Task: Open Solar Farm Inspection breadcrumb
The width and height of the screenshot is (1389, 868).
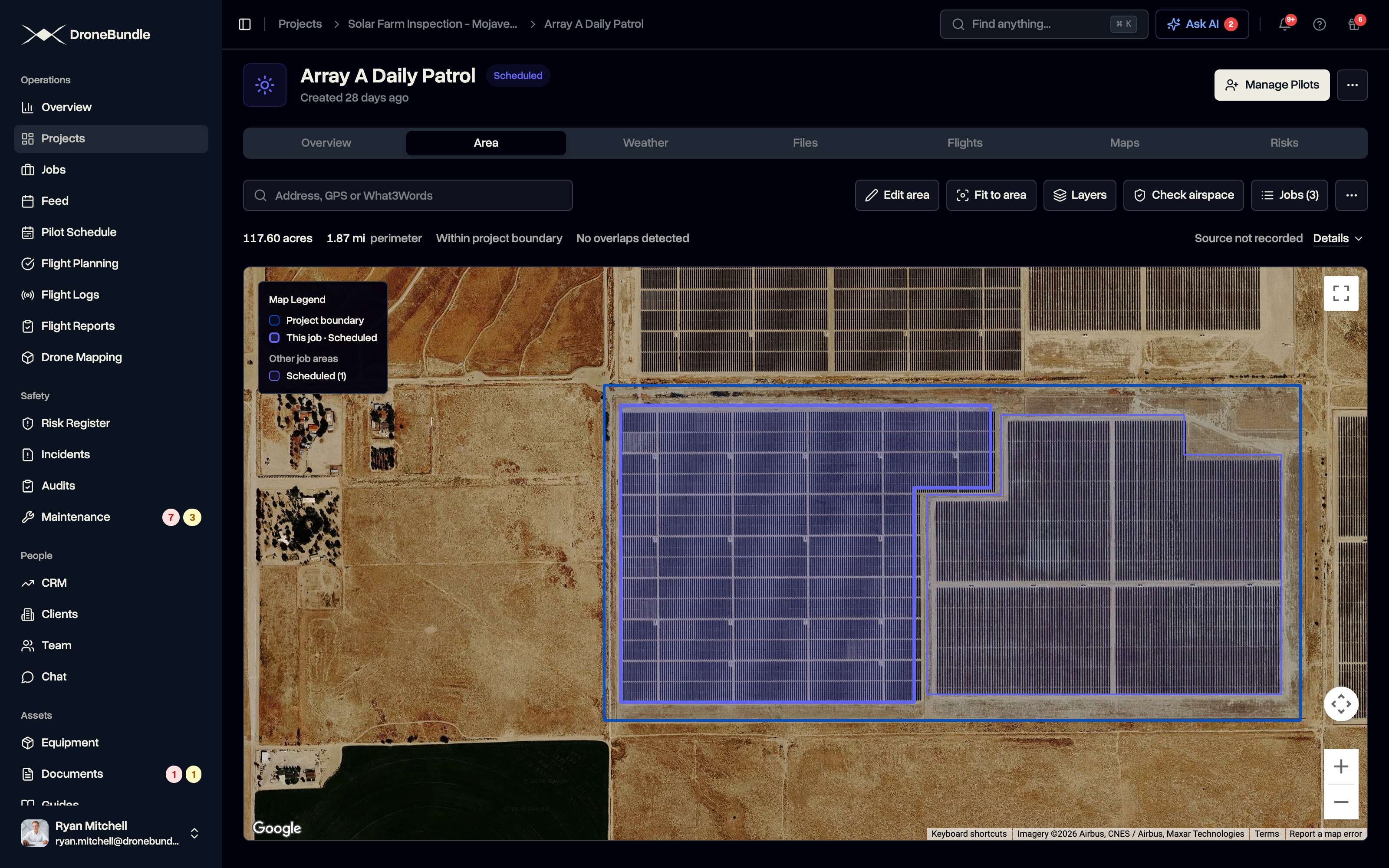Action: (432, 24)
